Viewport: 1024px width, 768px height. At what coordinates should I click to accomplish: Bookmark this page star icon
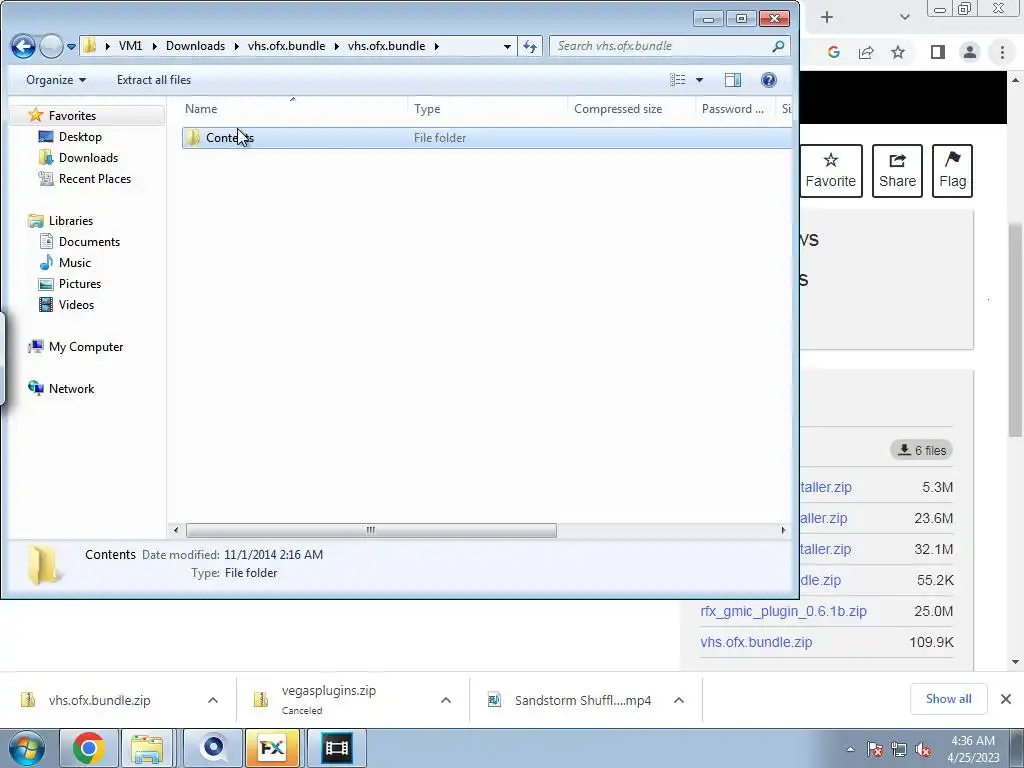898,52
